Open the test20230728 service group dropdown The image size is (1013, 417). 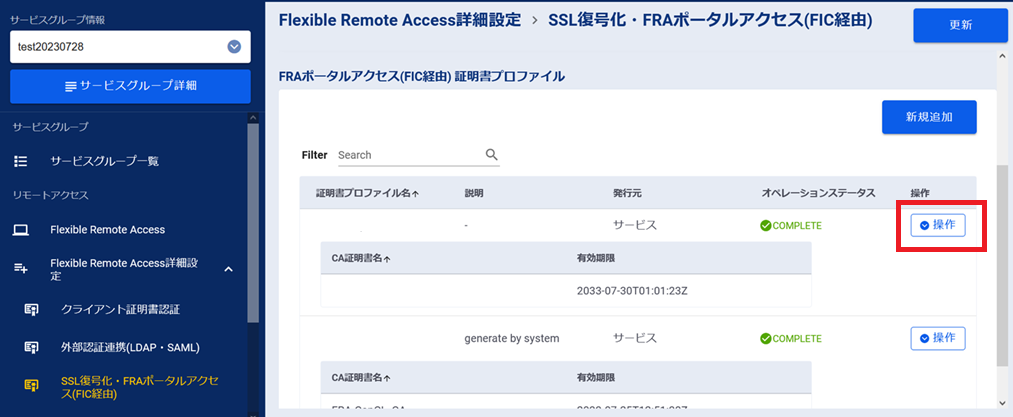click(234, 47)
